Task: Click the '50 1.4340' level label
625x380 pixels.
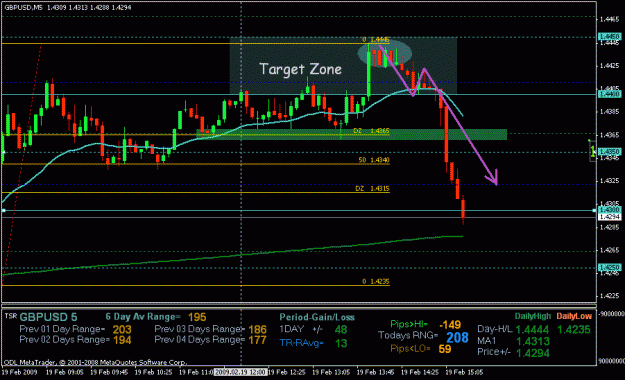Action: pos(374,160)
